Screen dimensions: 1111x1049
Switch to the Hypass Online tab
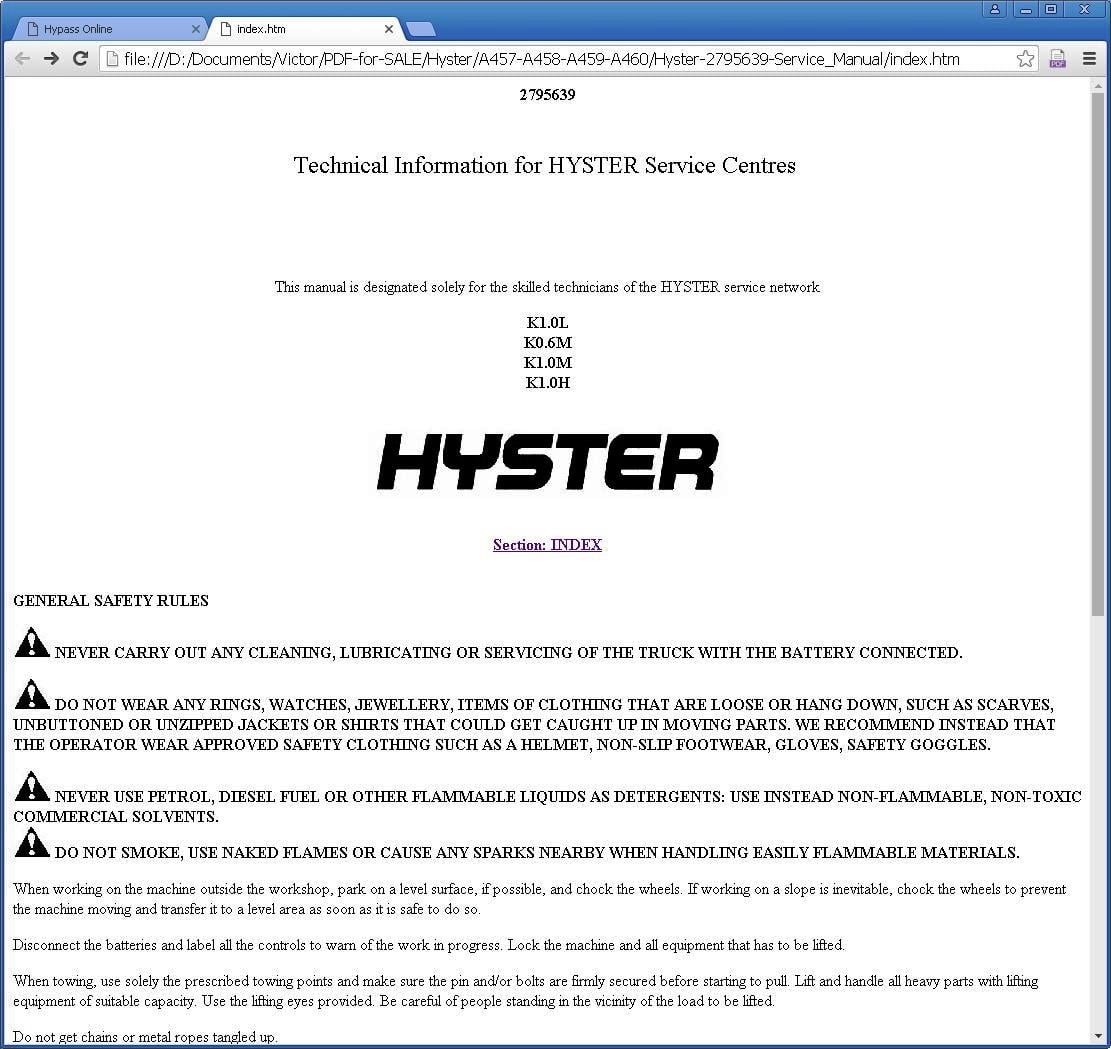(110, 29)
